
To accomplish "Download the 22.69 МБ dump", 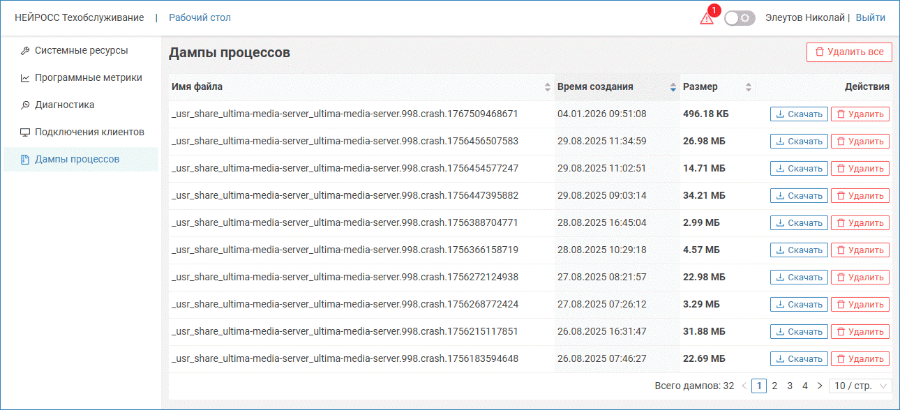I will pyautogui.click(x=799, y=358).
